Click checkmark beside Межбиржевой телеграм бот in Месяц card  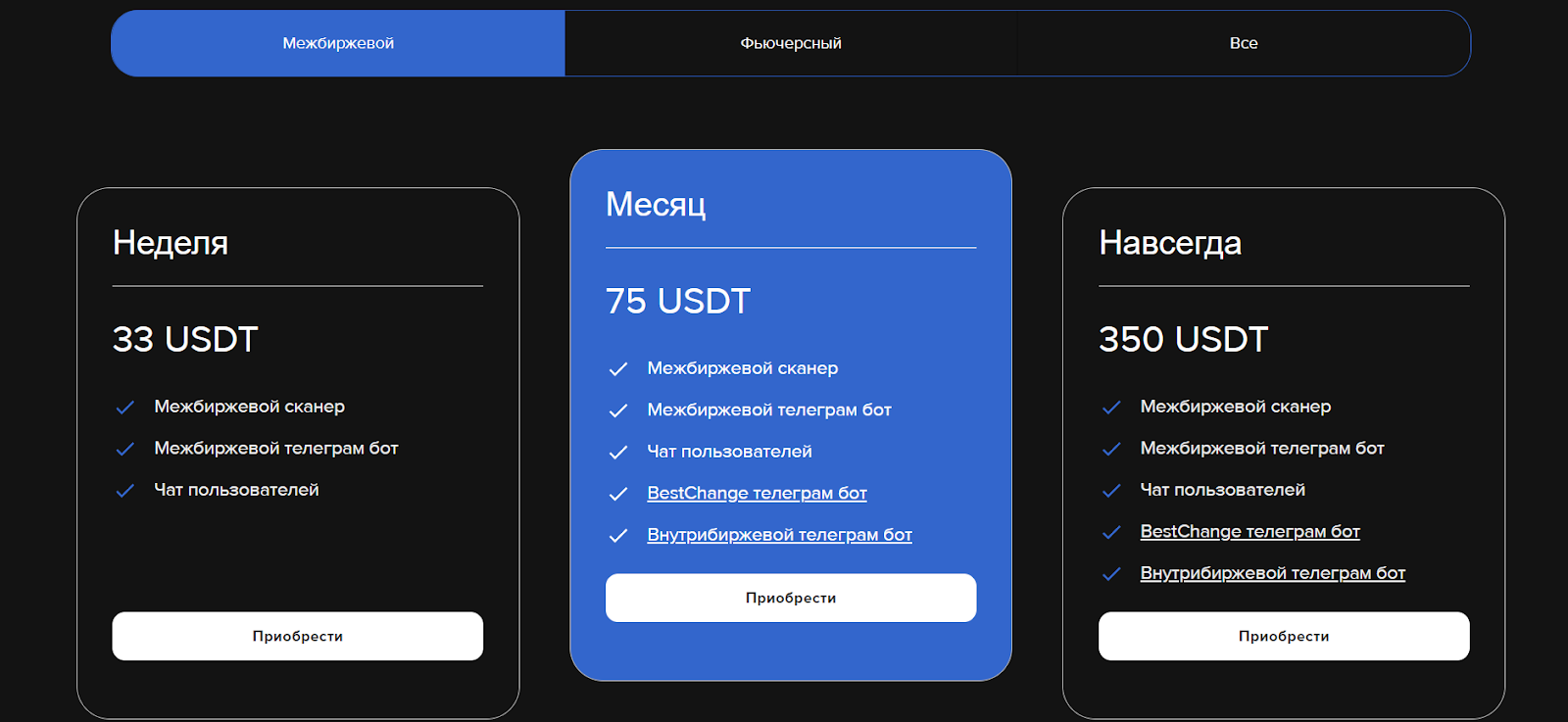tap(617, 410)
